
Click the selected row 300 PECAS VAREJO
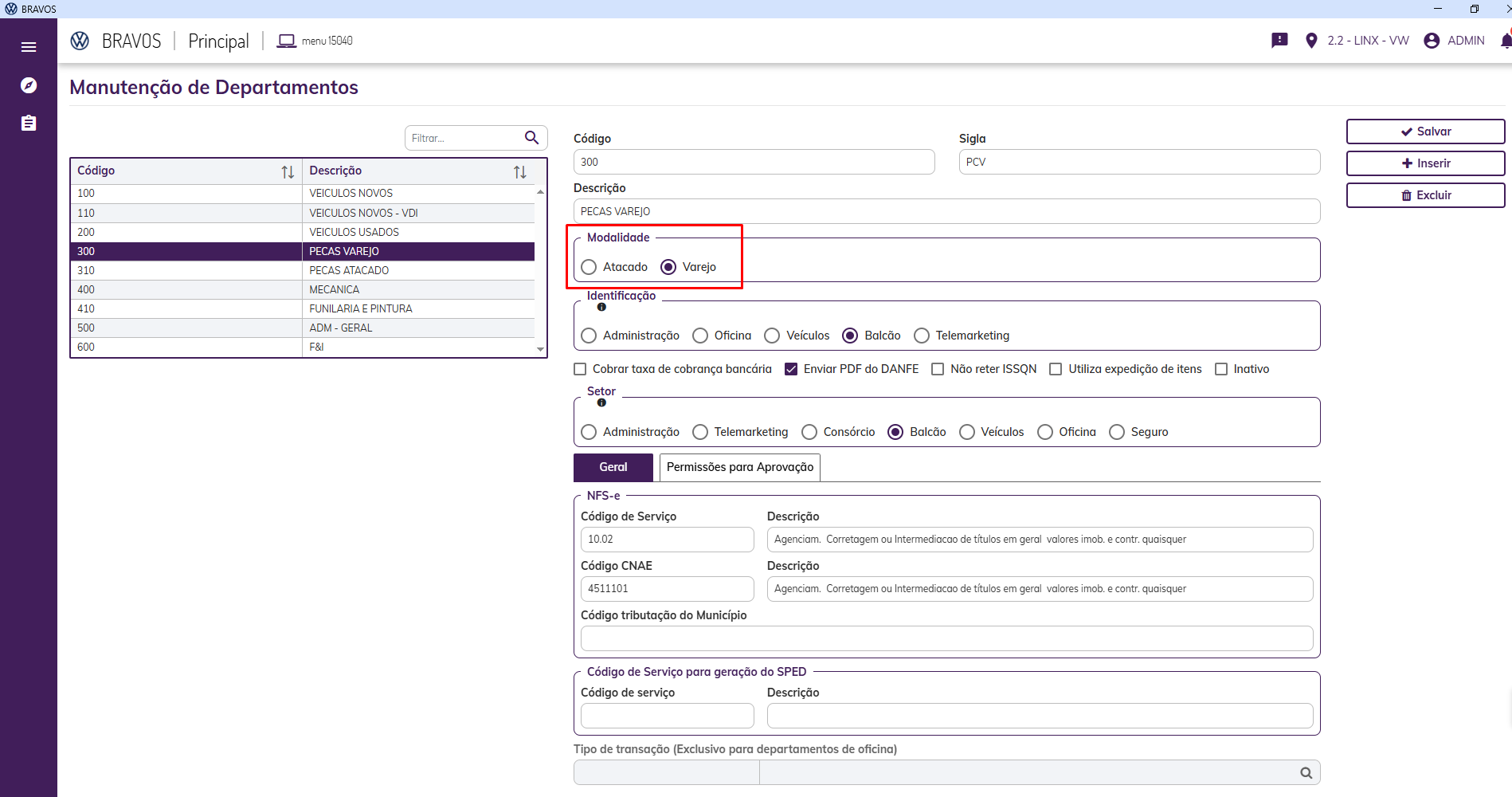point(303,251)
